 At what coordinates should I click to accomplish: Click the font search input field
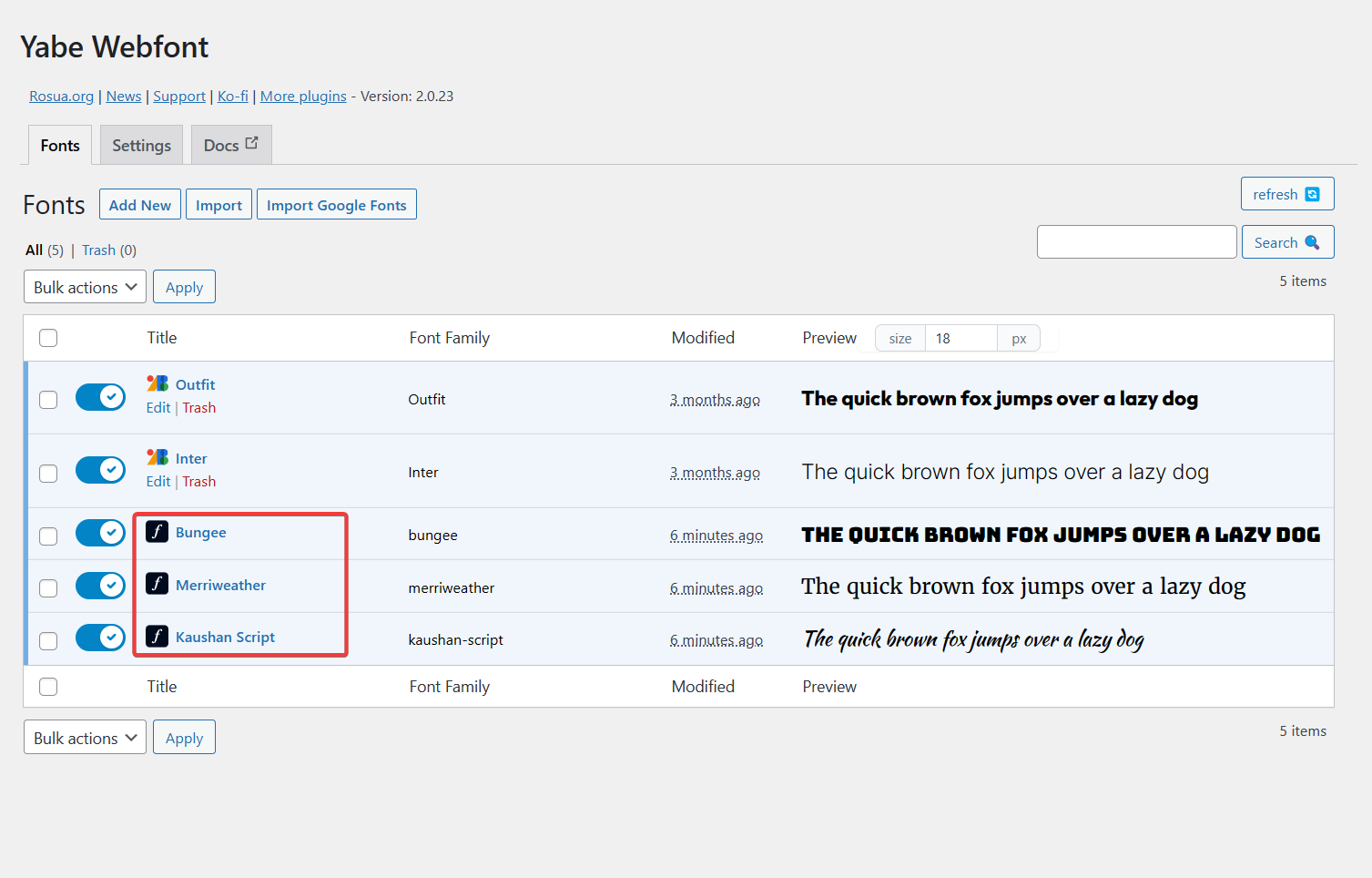point(1137,242)
